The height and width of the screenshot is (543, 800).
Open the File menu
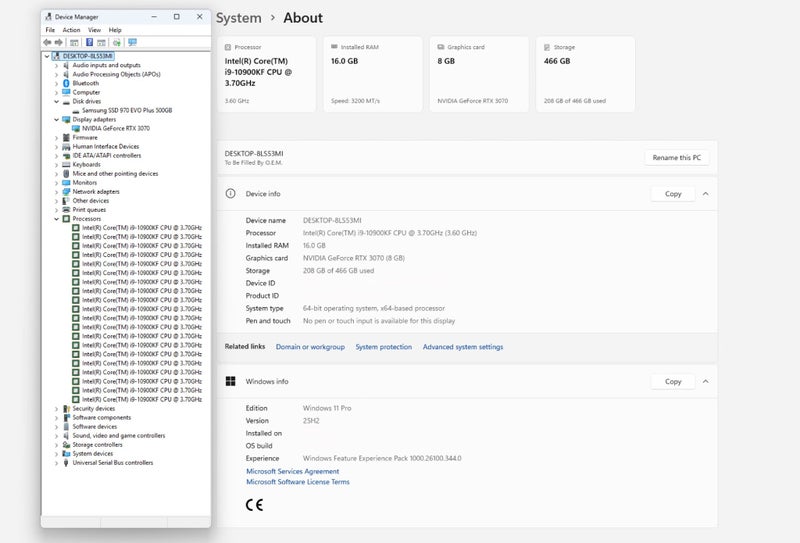pyautogui.click(x=50, y=30)
